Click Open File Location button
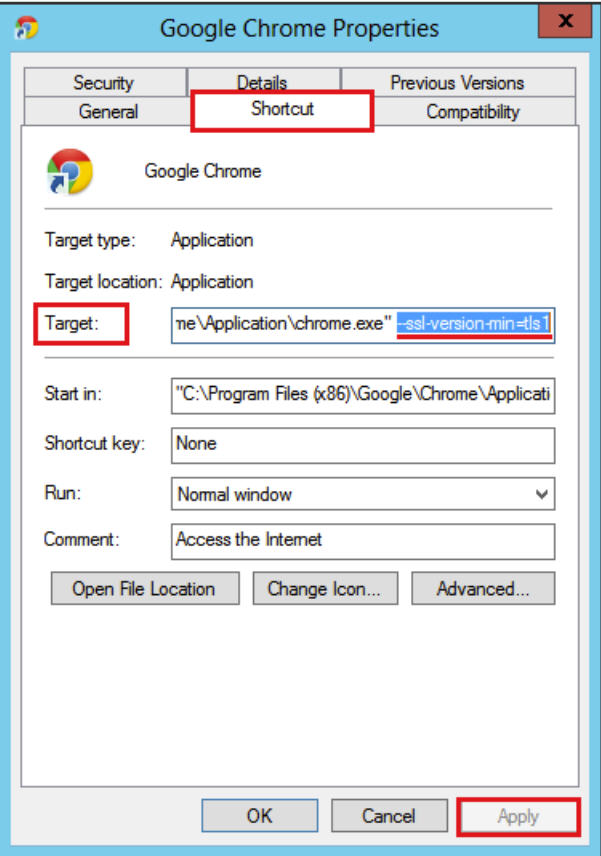This screenshot has width=601, height=856. click(145, 588)
